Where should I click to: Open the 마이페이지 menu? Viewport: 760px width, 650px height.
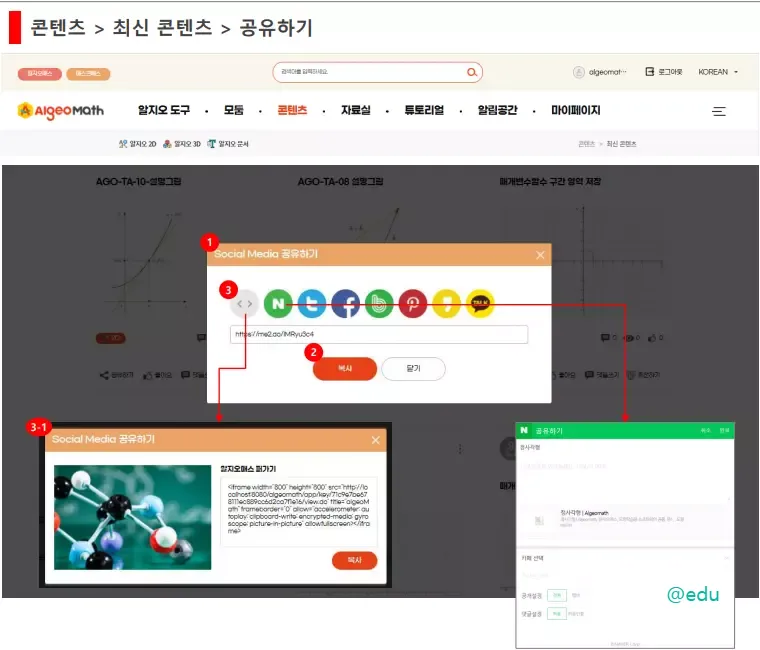[576, 110]
